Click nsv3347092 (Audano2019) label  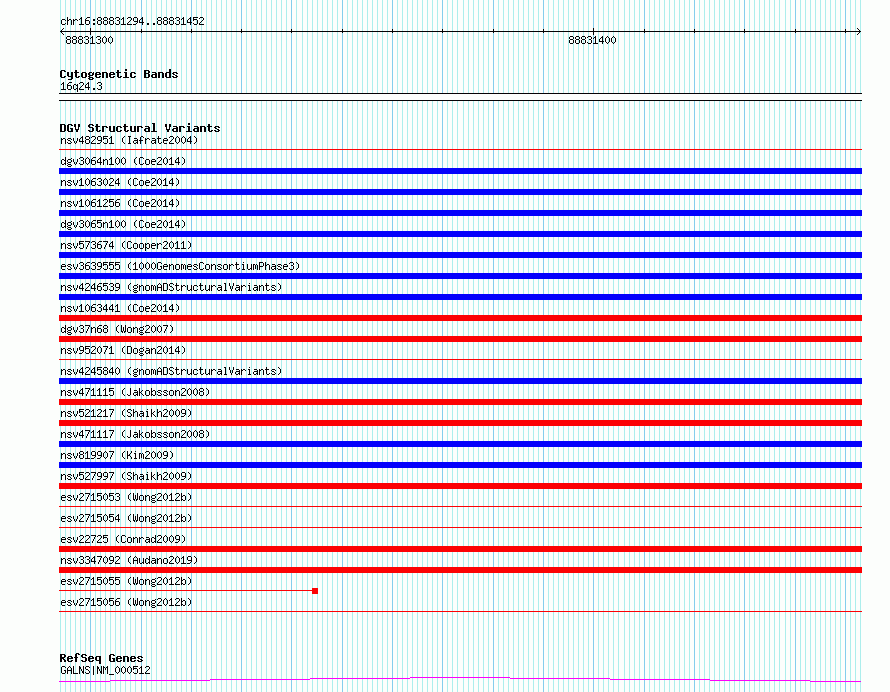(x=129, y=560)
